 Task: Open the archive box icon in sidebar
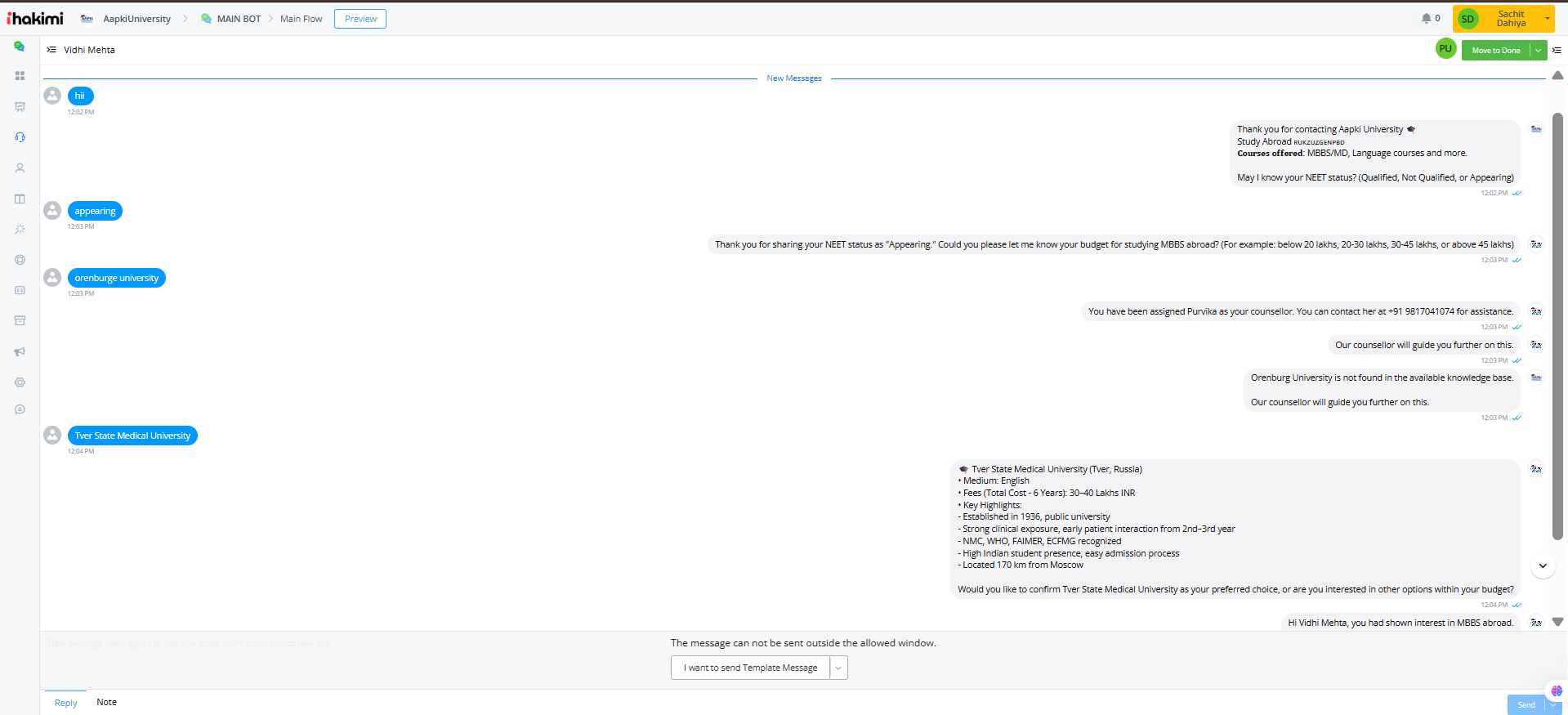pyautogui.click(x=20, y=320)
